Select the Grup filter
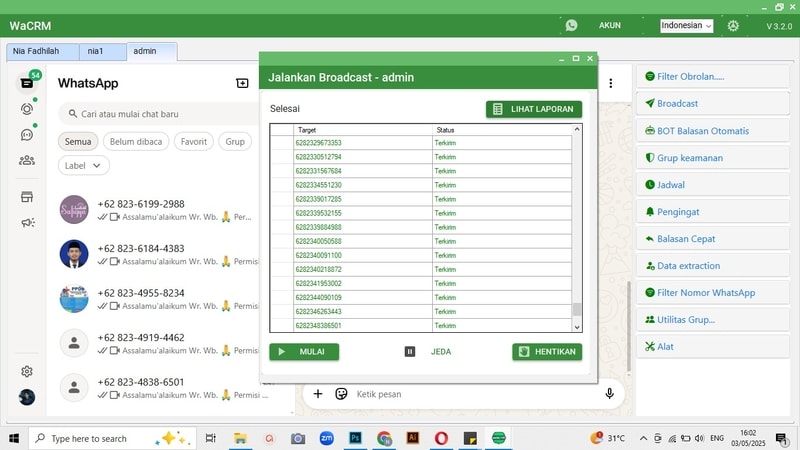 pyautogui.click(x=235, y=141)
